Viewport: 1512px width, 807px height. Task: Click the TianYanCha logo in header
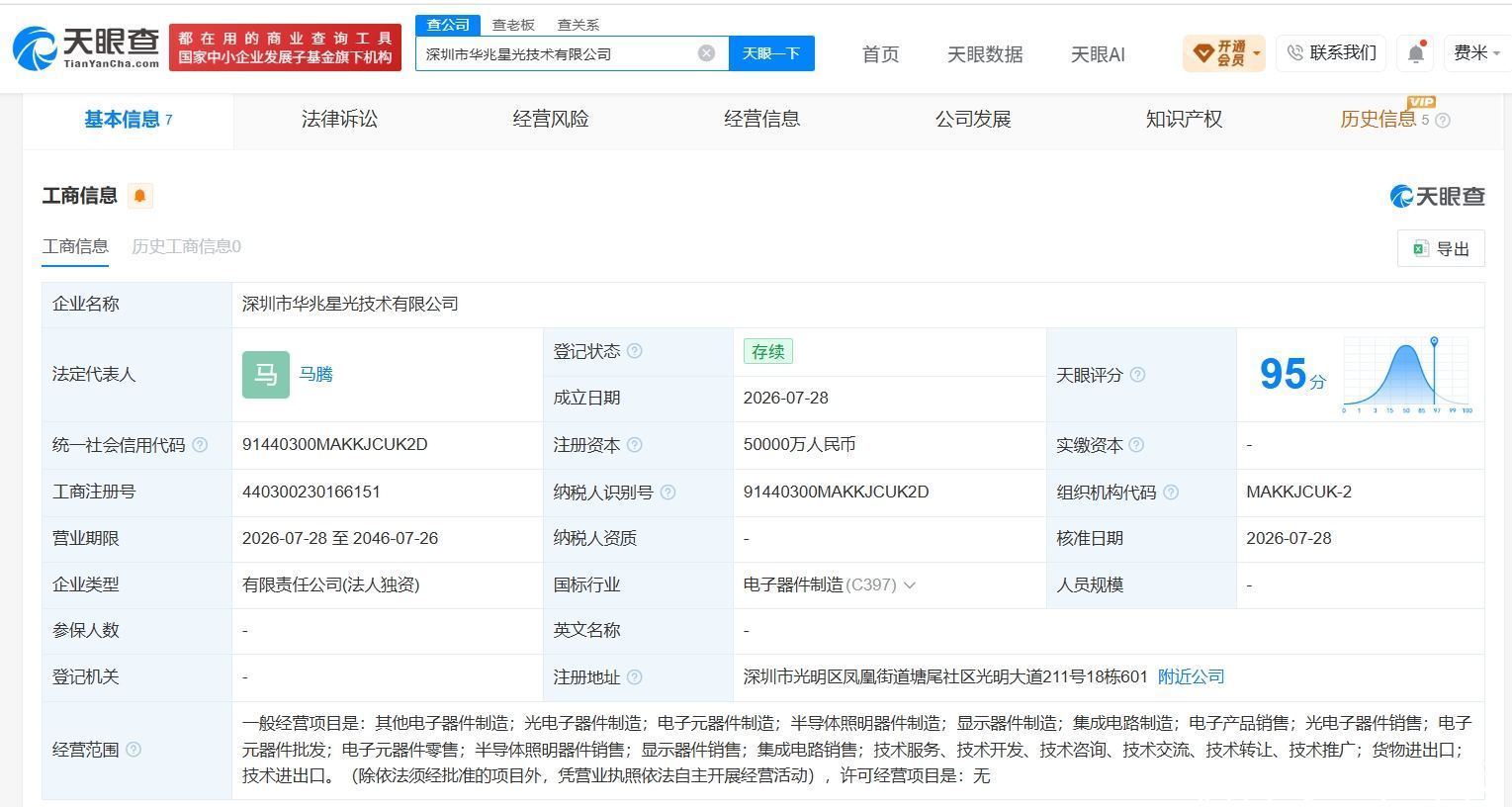click(x=86, y=46)
